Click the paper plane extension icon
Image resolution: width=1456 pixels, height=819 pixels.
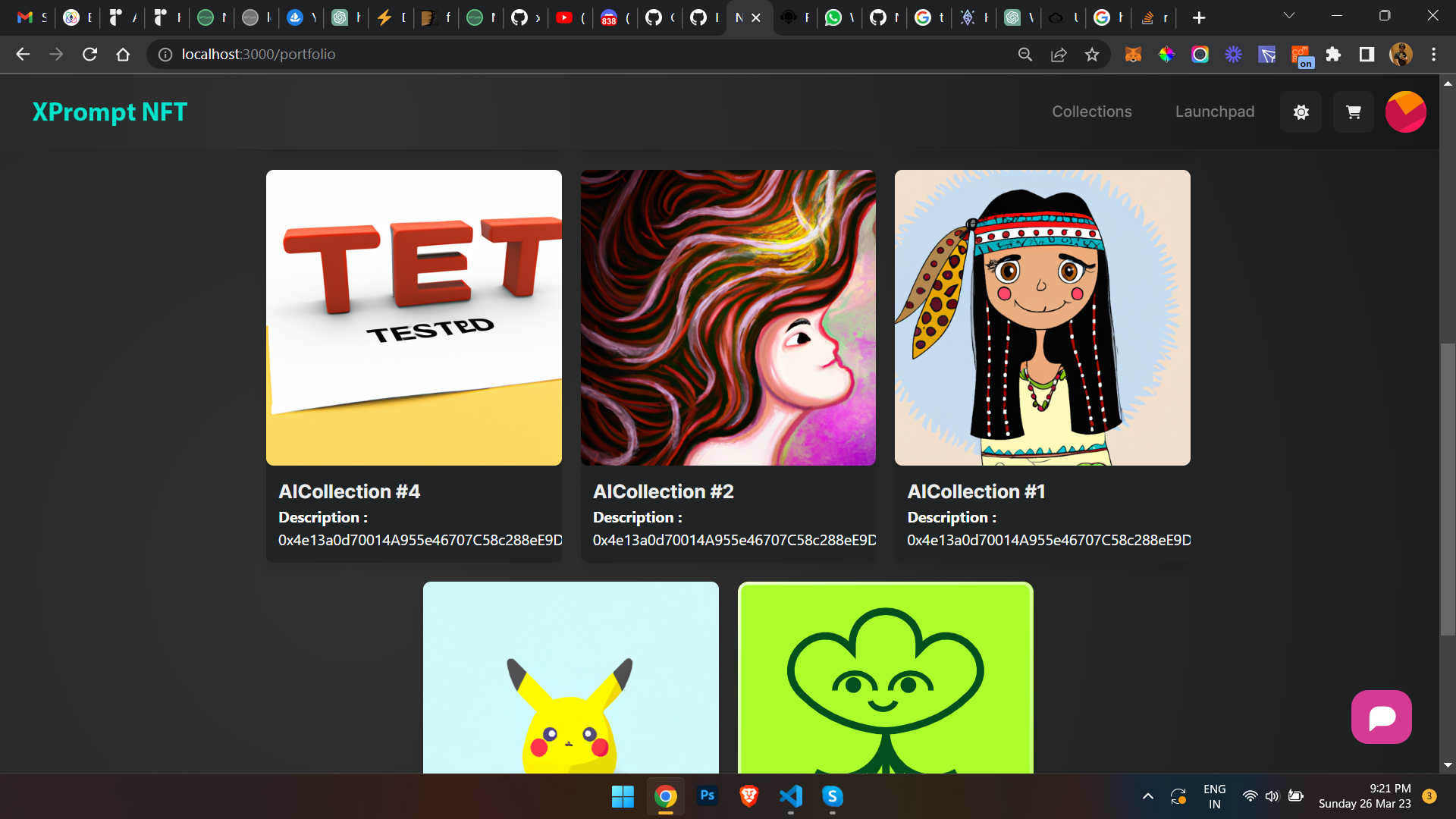click(x=1266, y=55)
